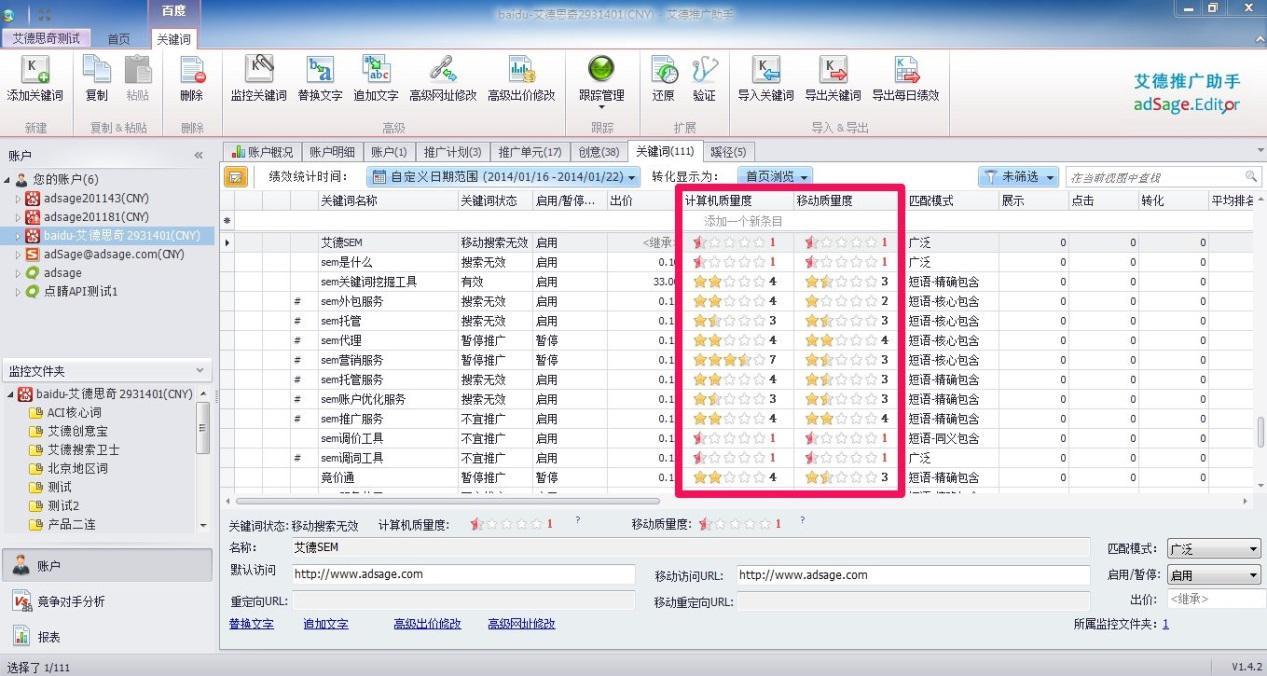Click the 默认访问 URL input field

click(x=464, y=575)
